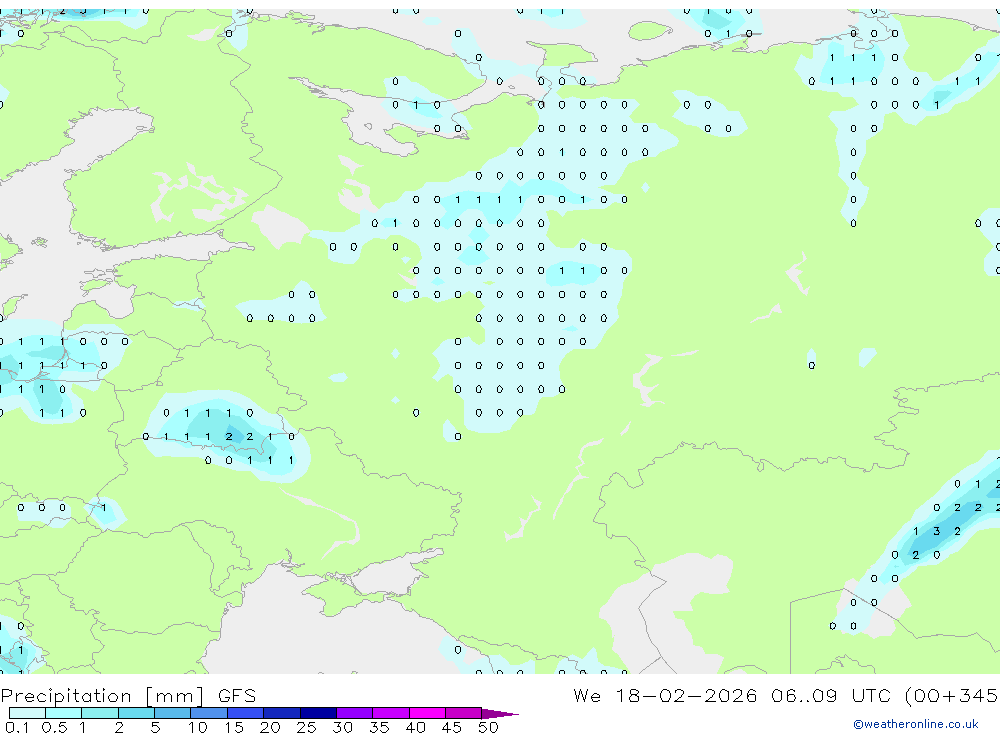Click the over-50 mm arrow tip of legend
This screenshot has height=733, width=1000.
(x=500, y=713)
